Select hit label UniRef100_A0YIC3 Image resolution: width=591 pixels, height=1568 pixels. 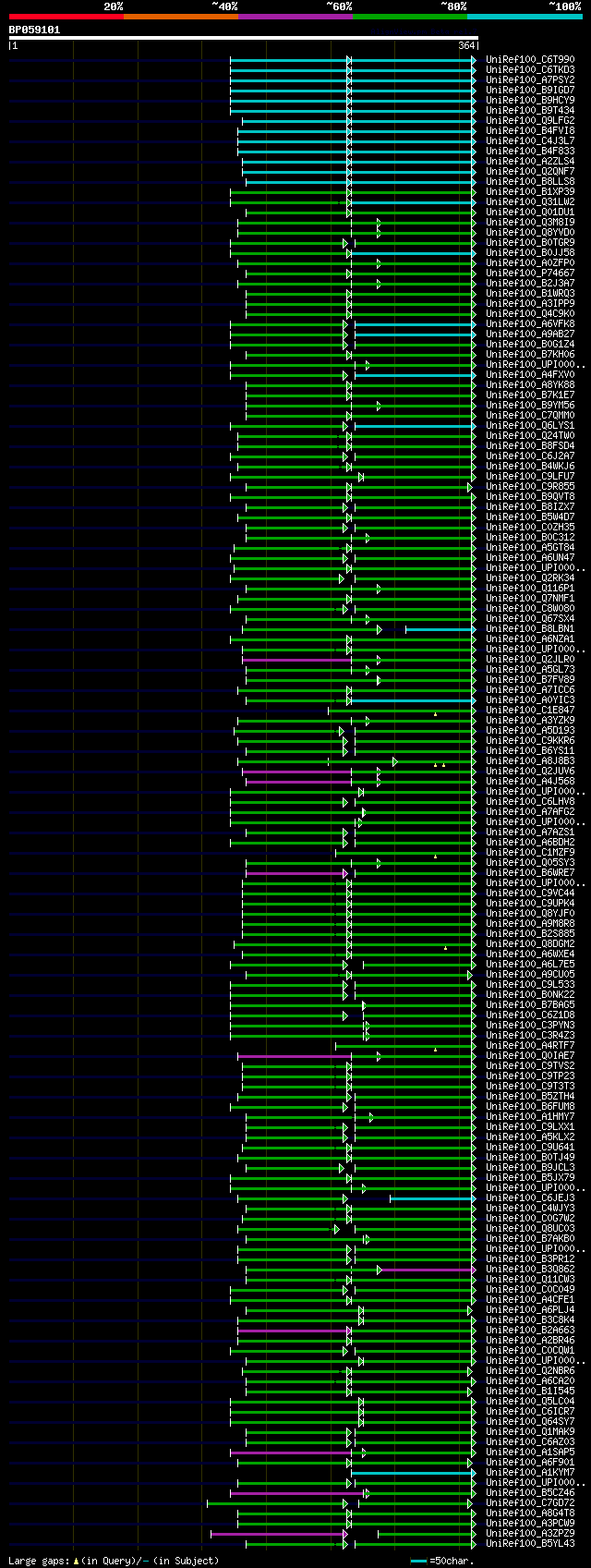[x=530, y=699]
